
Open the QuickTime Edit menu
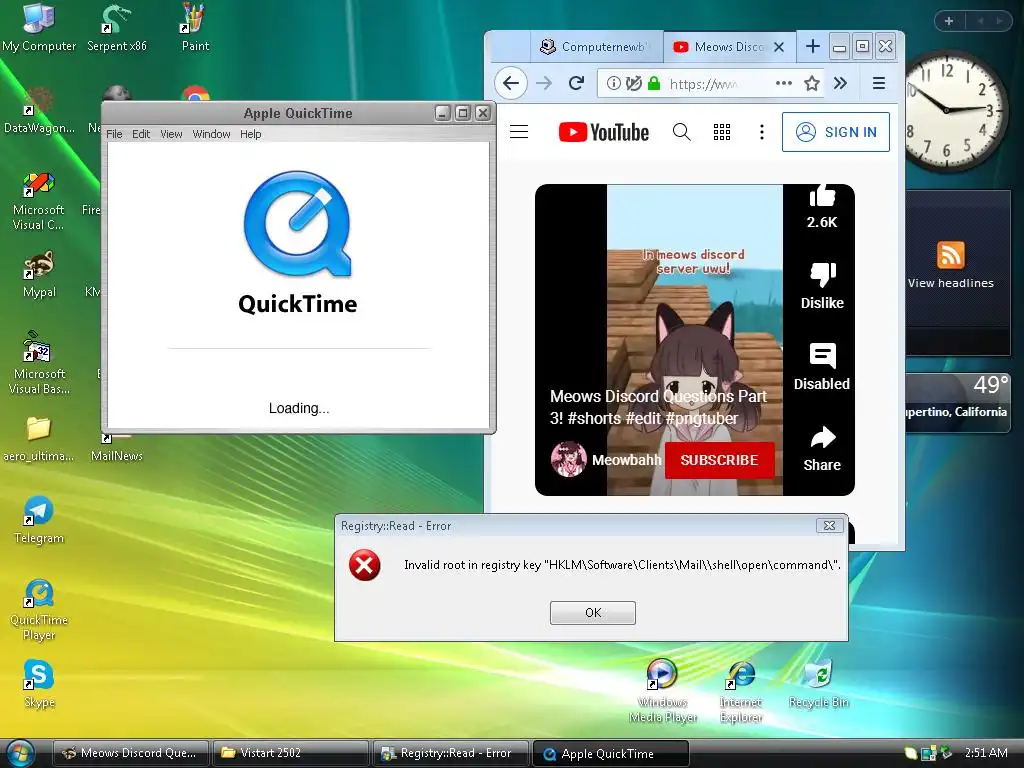pos(141,134)
